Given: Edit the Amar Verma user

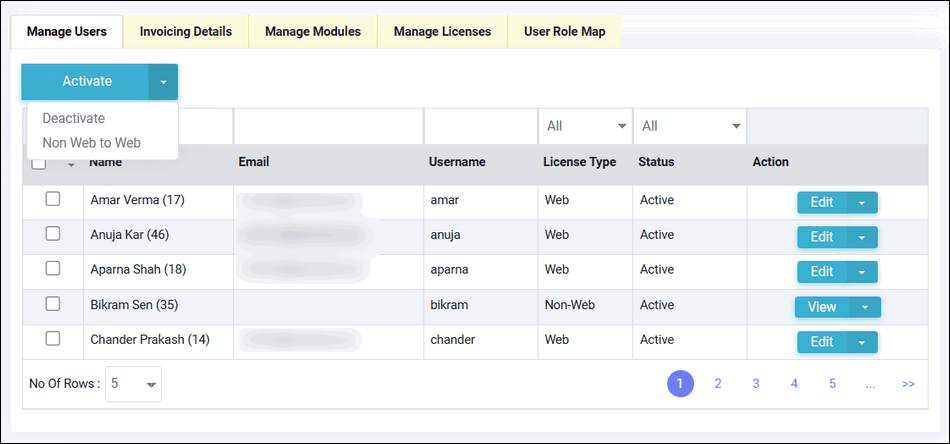Looking at the screenshot, I should tap(822, 203).
